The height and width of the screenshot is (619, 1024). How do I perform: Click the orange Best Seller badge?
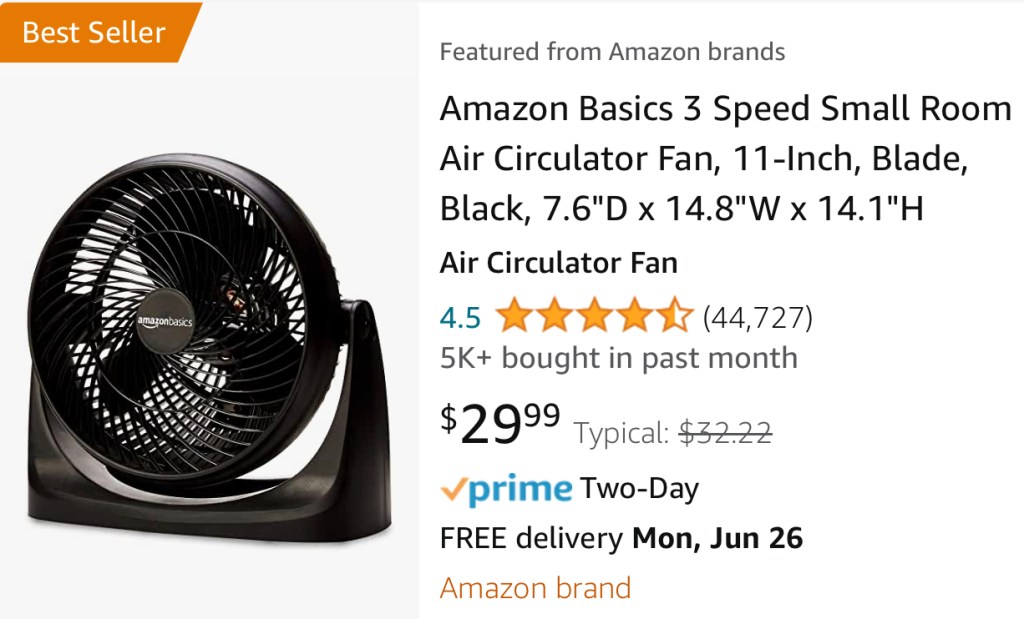pos(94,33)
